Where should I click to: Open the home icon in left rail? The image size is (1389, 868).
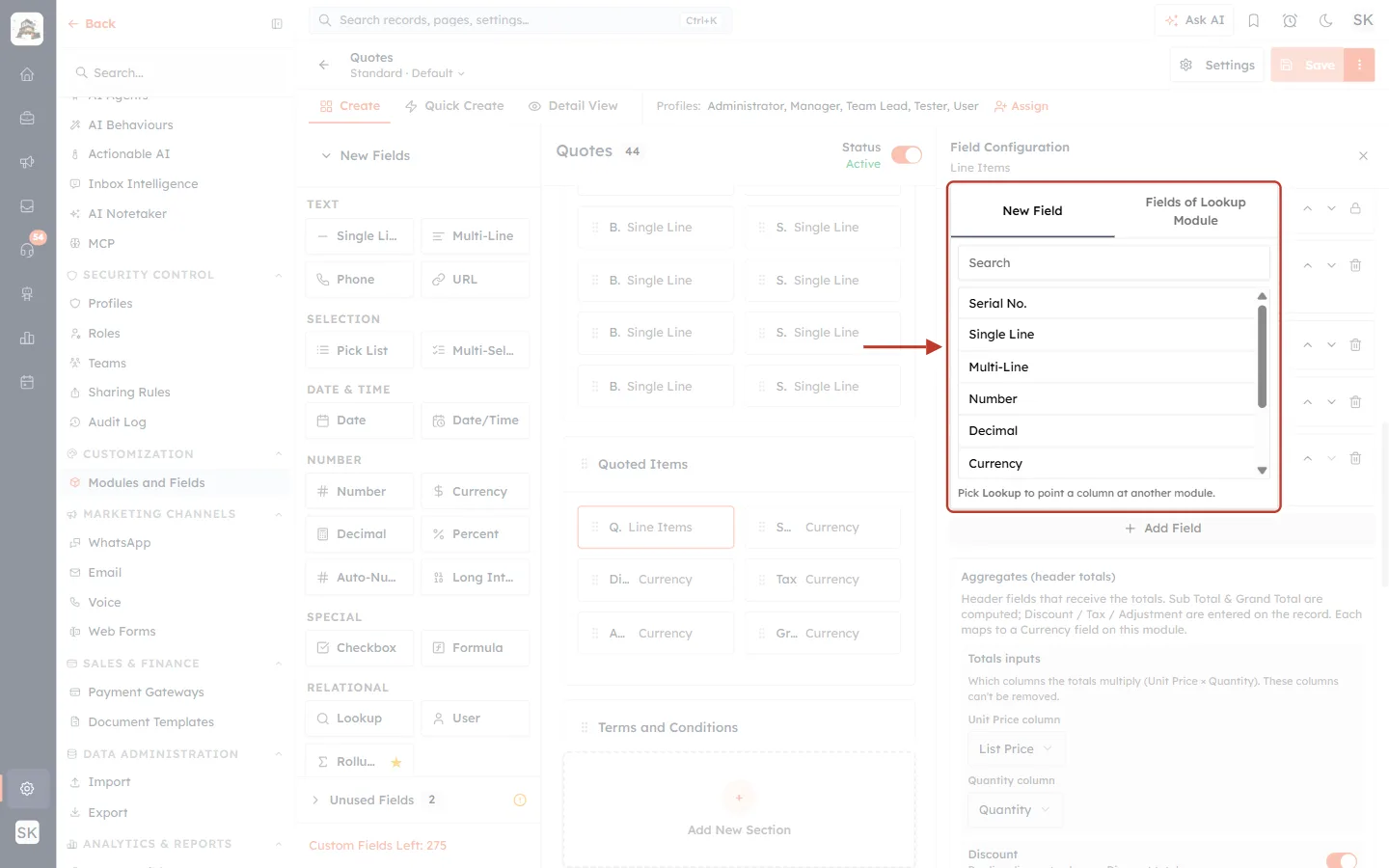(x=27, y=74)
